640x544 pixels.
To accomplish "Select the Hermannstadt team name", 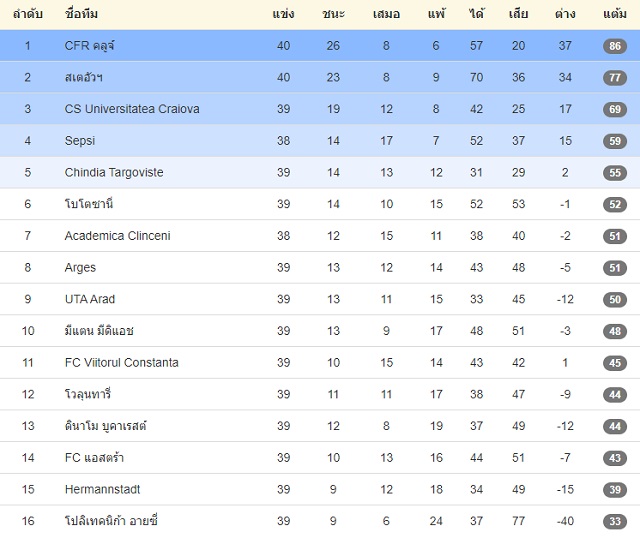I will [102, 489].
